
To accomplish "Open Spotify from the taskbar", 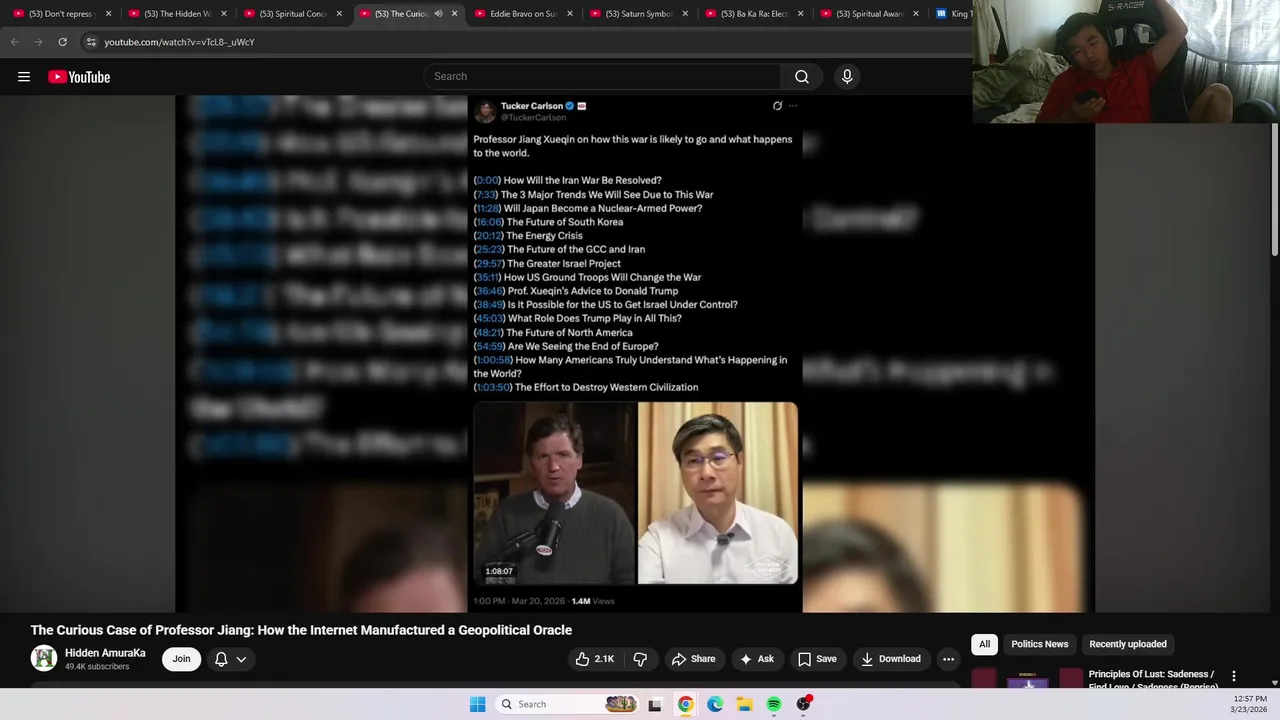I will (774, 704).
